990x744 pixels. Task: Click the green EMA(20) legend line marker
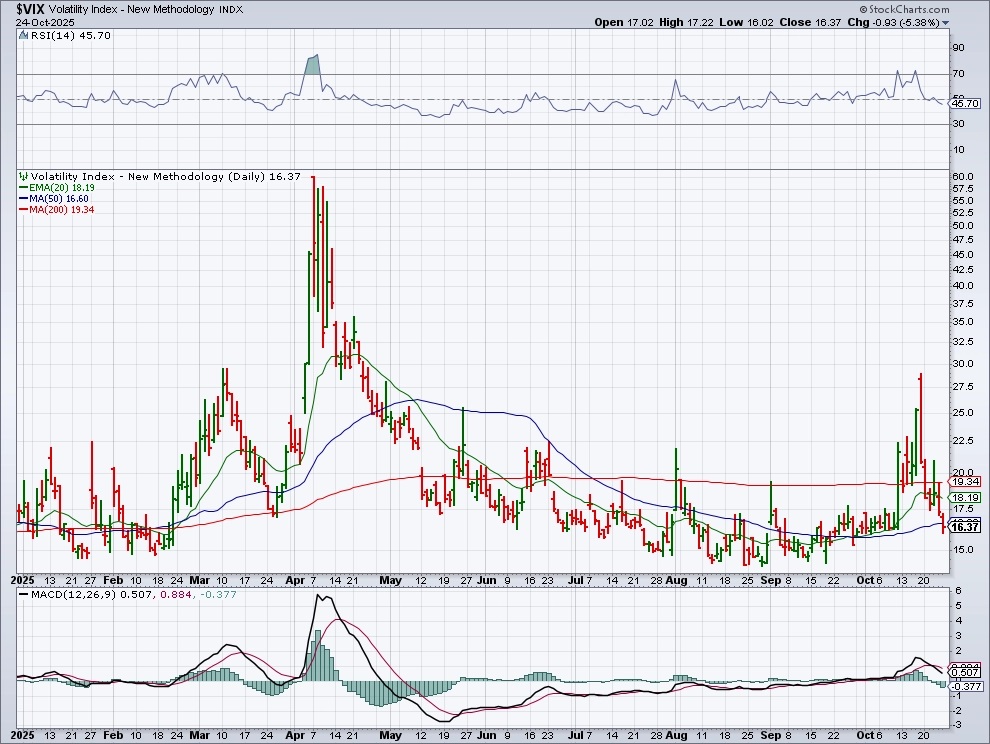[x=23, y=187]
